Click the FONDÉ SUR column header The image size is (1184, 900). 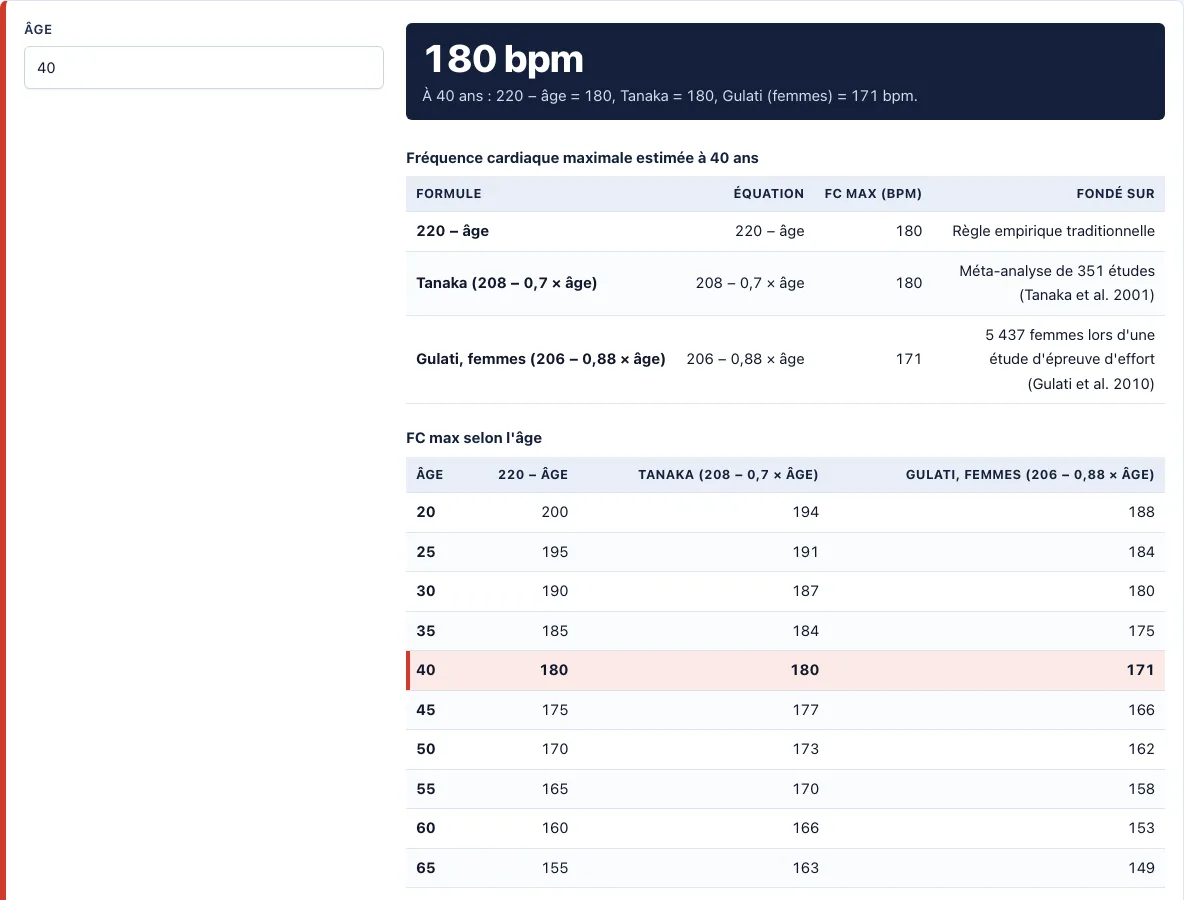coord(1115,193)
